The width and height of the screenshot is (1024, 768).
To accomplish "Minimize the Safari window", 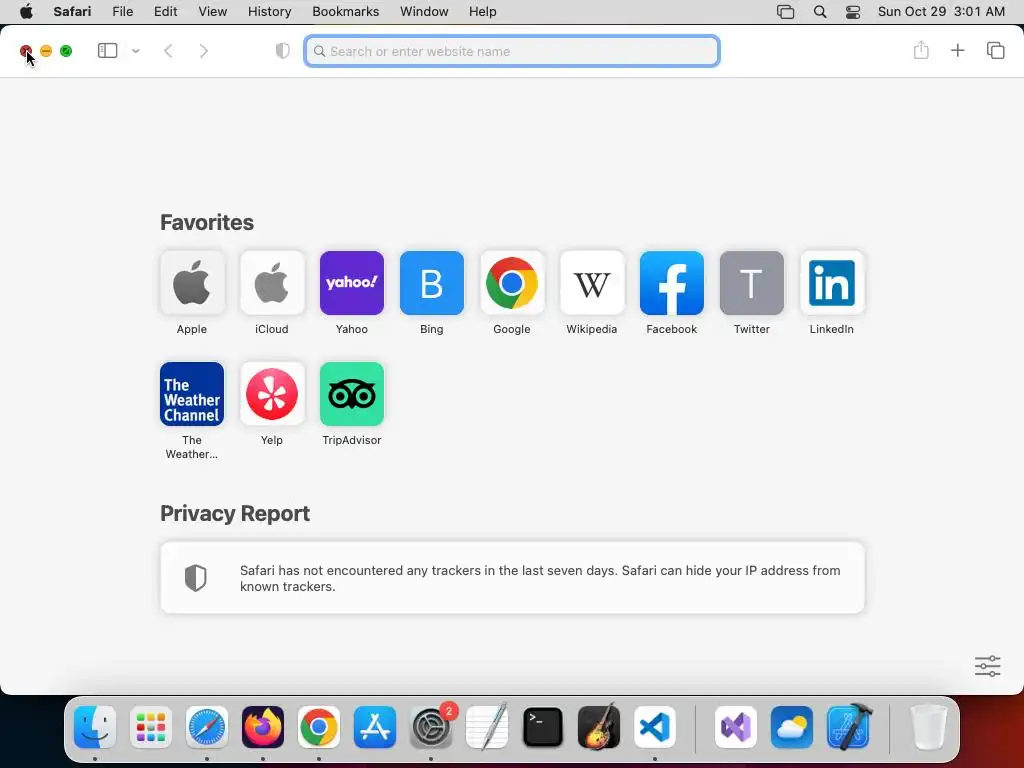I will pos(46,51).
